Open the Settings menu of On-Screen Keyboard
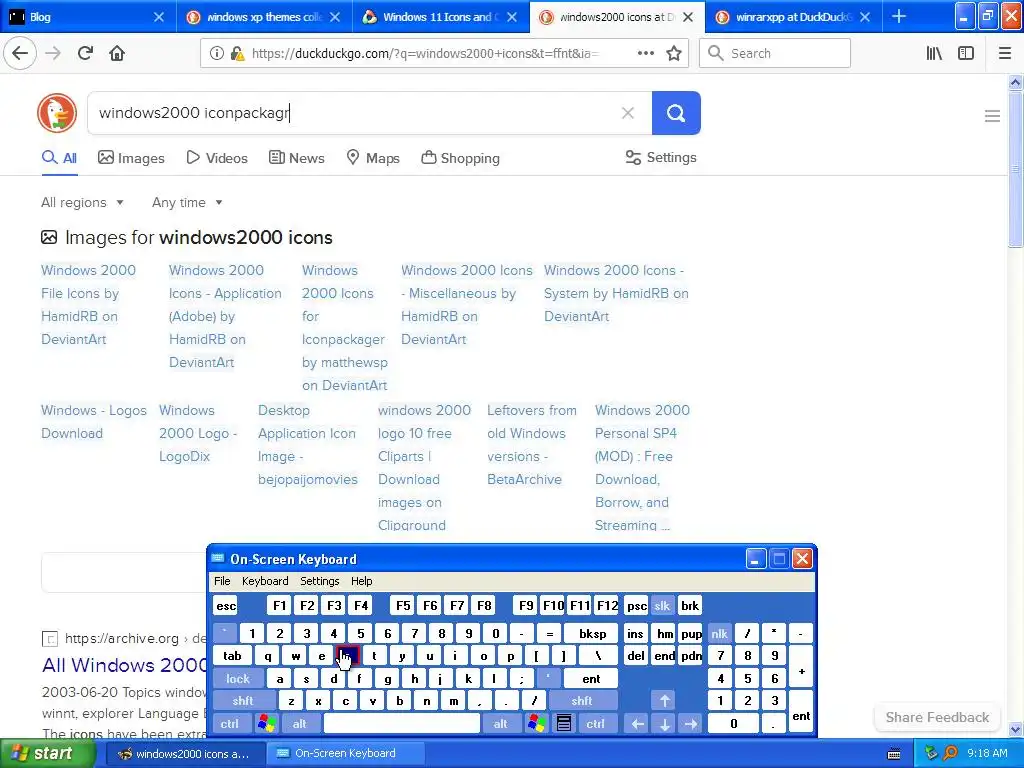Screen dimensions: 1024x768 [x=319, y=581]
